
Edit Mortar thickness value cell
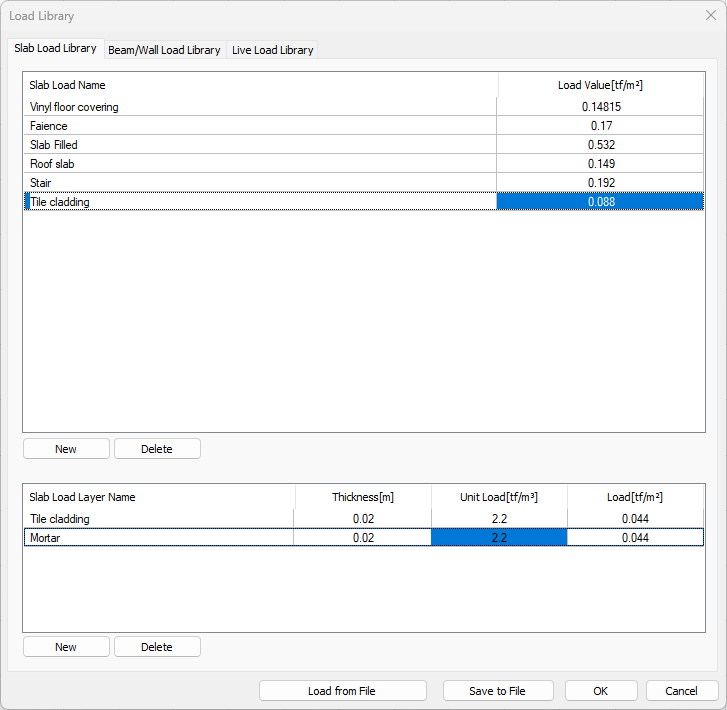(362, 538)
